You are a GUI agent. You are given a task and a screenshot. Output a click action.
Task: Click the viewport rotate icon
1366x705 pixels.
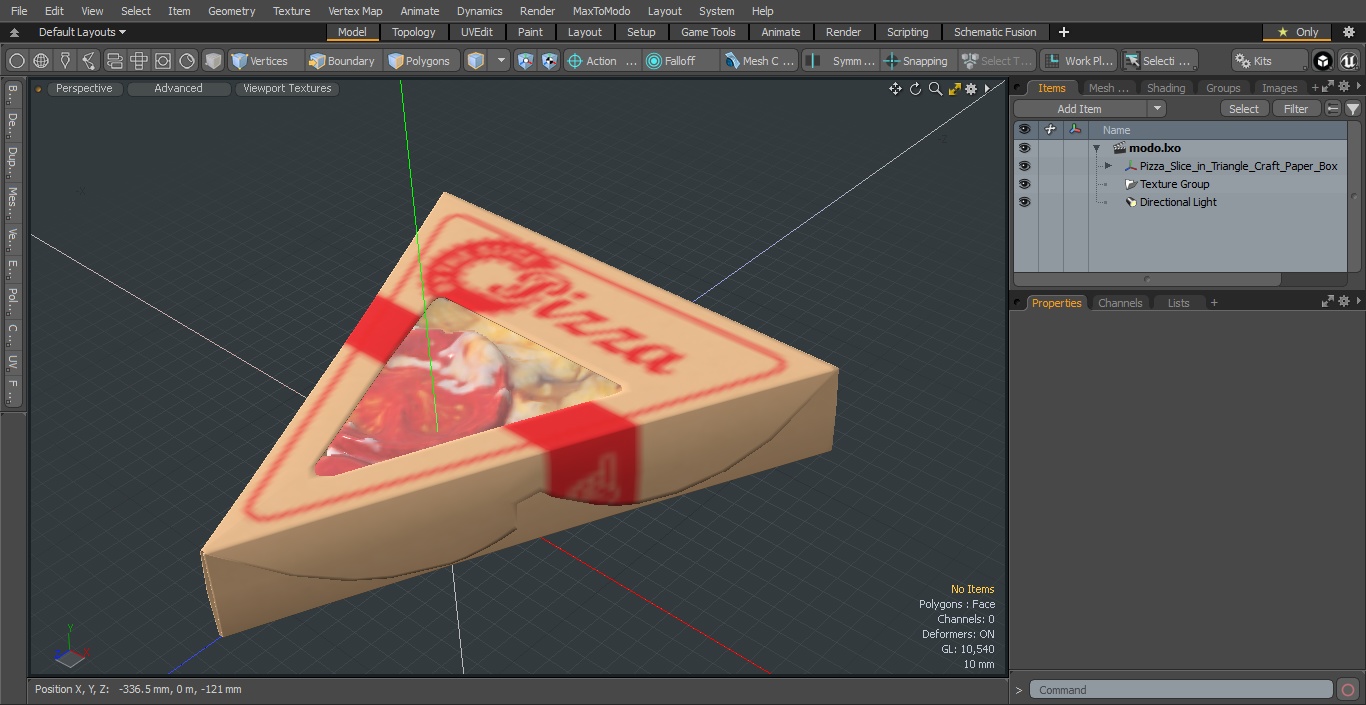(915, 89)
